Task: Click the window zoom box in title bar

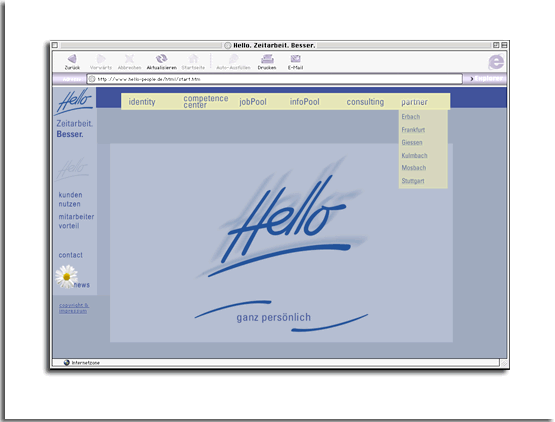Action: coord(496,45)
